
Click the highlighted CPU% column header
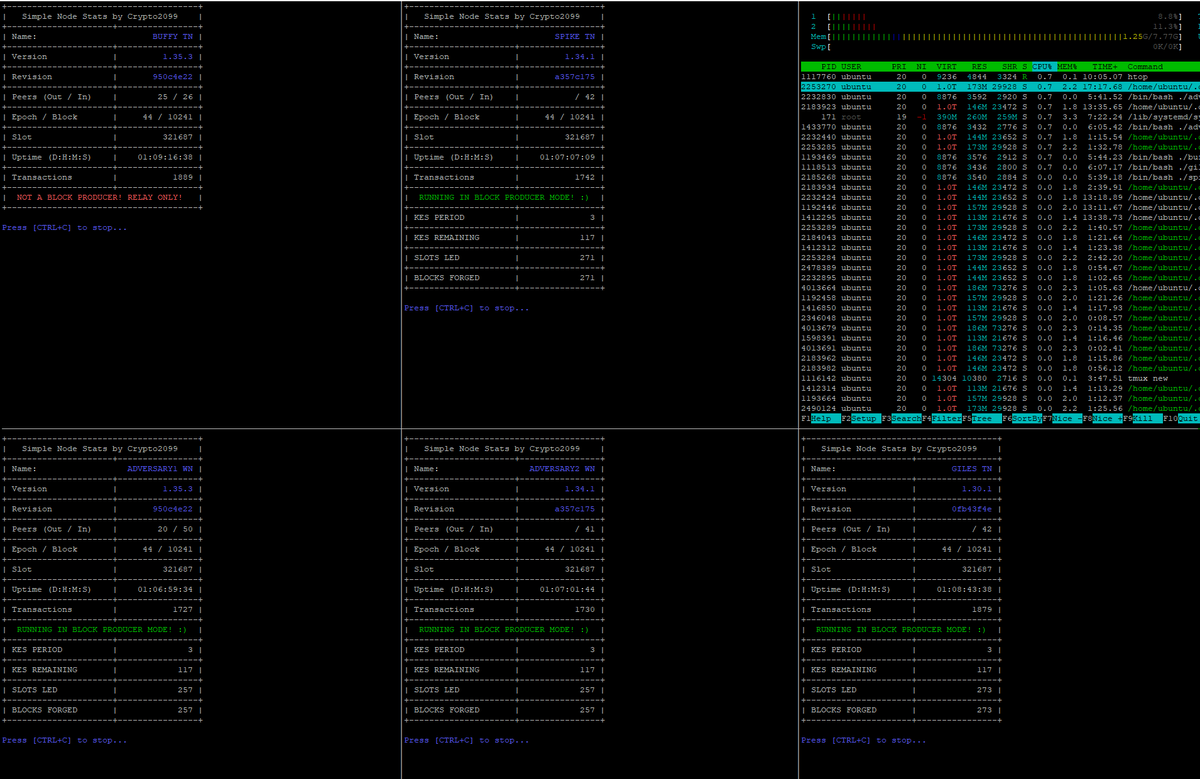point(1043,67)
